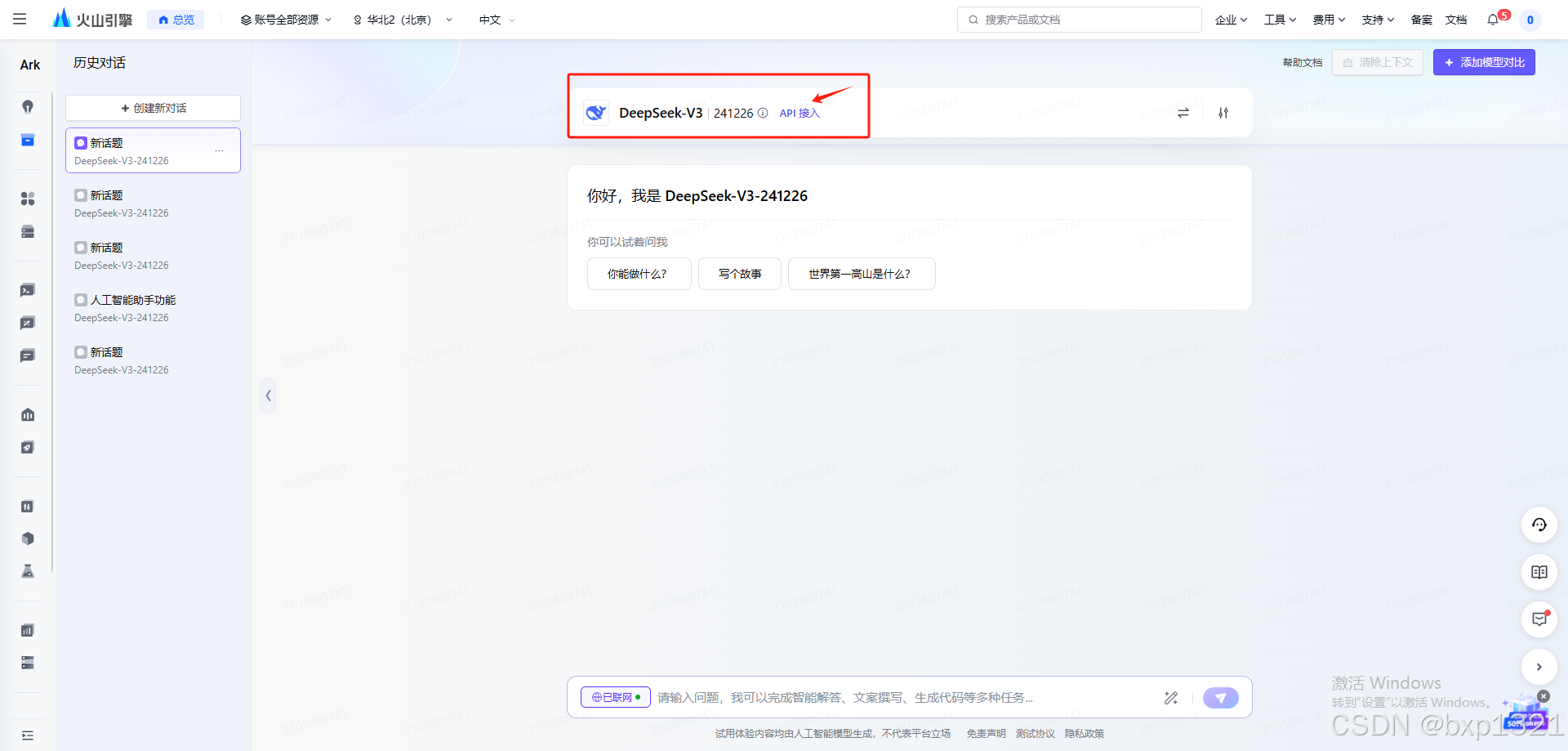Click the API 接入 link
Viewport: 1568px width, 751px height.
pos(799,113)
